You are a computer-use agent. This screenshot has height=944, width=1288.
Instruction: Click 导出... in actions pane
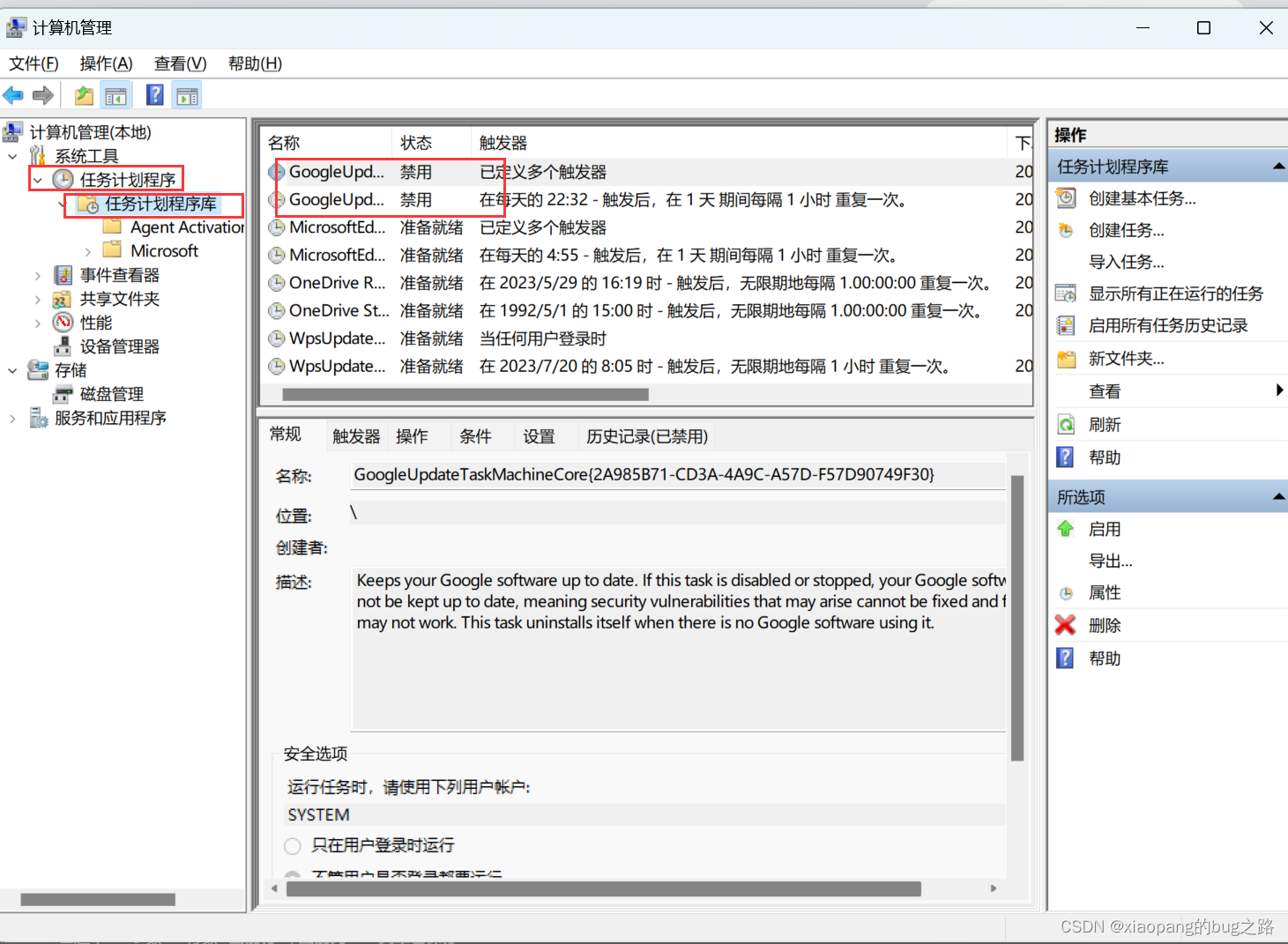click(1111, 561)
